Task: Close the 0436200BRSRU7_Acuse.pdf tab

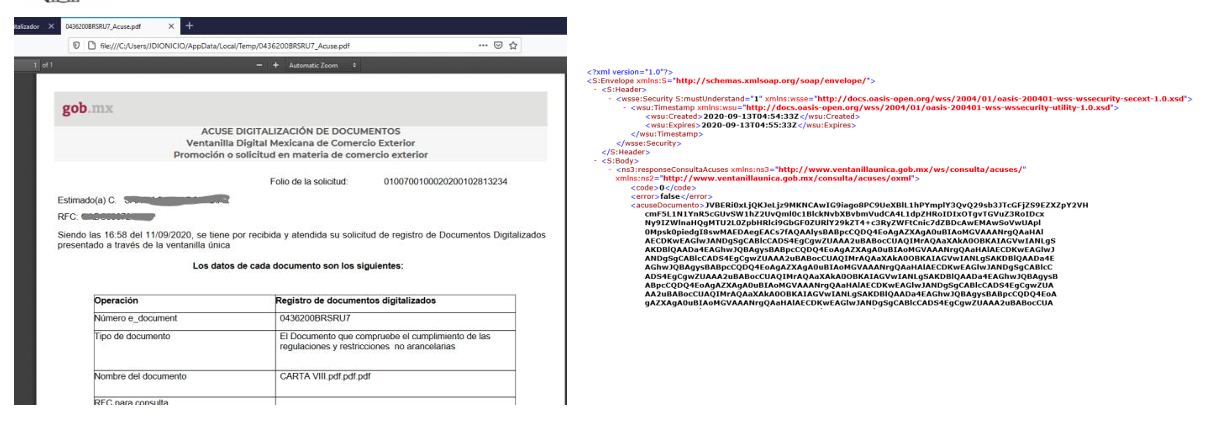Action: (171, 26)
